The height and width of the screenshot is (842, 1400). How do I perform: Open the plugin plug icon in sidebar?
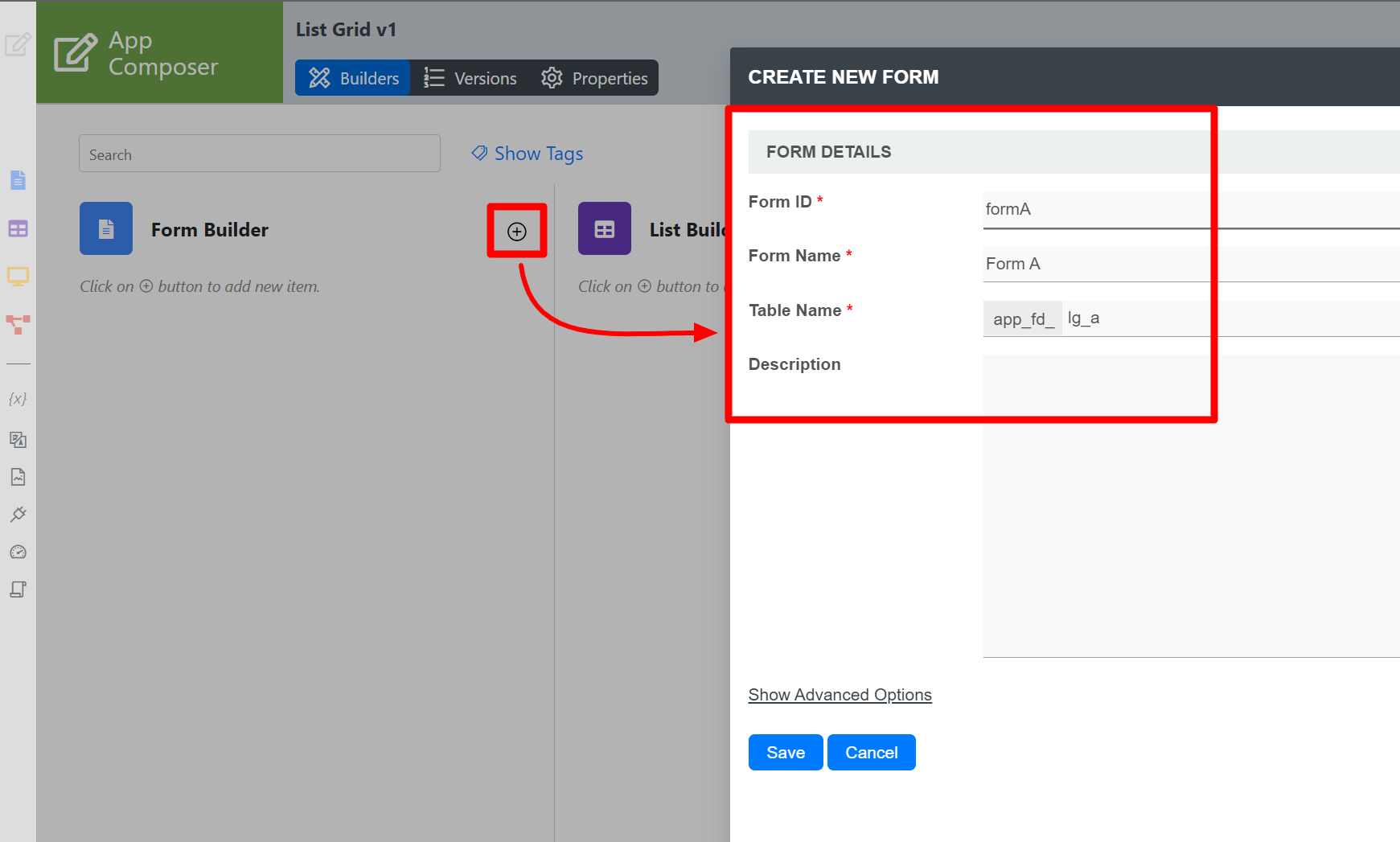pos(18,515)
